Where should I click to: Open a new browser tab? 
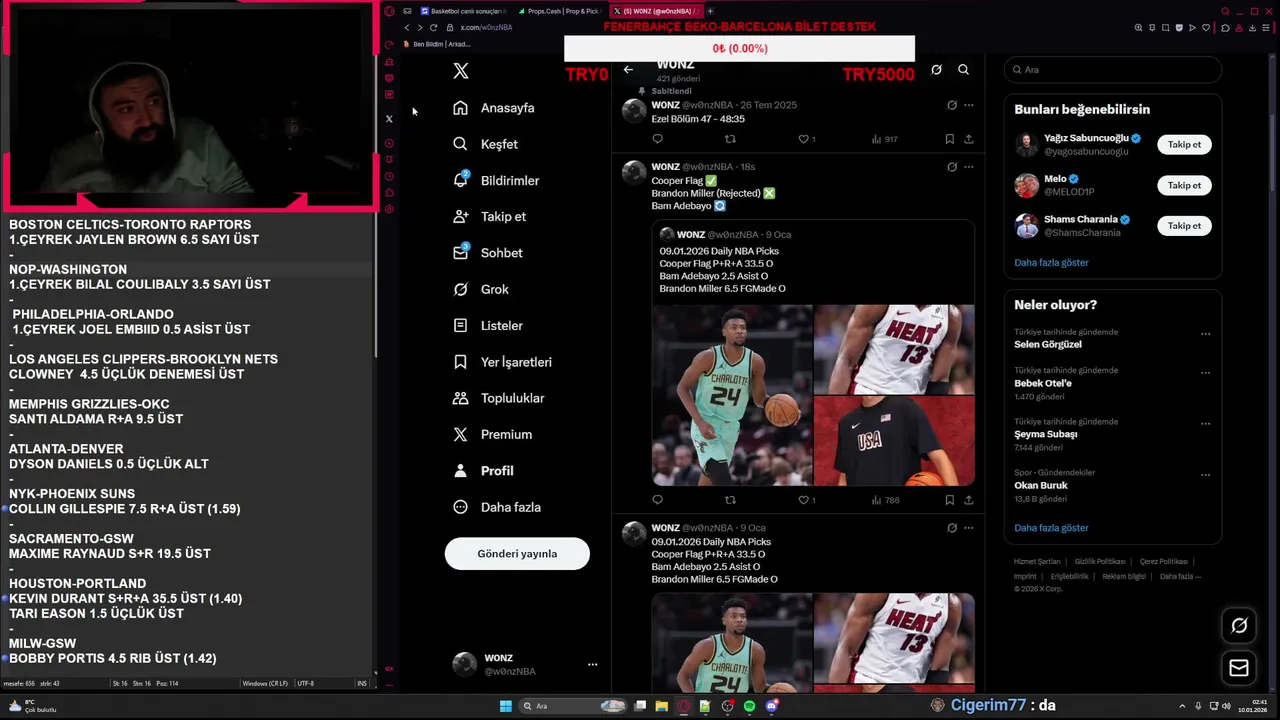pos(710,11)
